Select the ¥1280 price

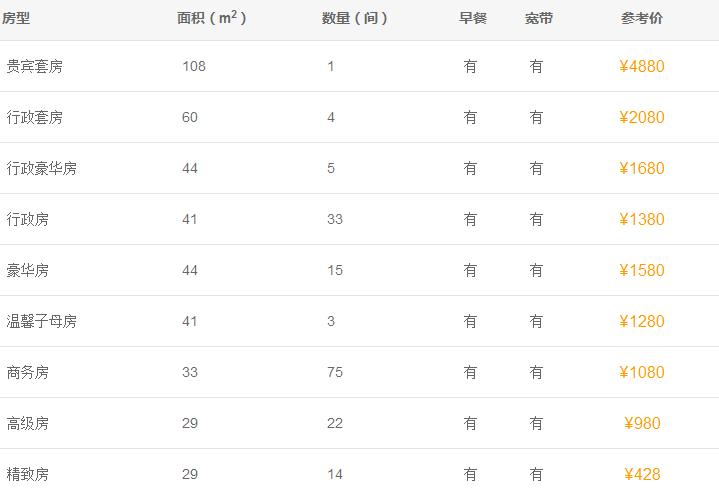coord(641,322)
